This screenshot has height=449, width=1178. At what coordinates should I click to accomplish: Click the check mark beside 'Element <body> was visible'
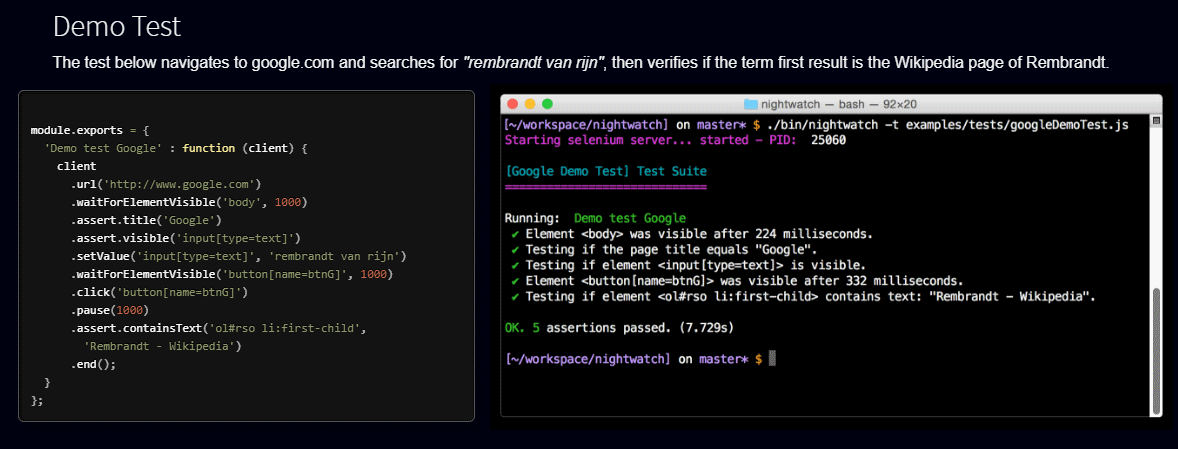pos(512,234)
